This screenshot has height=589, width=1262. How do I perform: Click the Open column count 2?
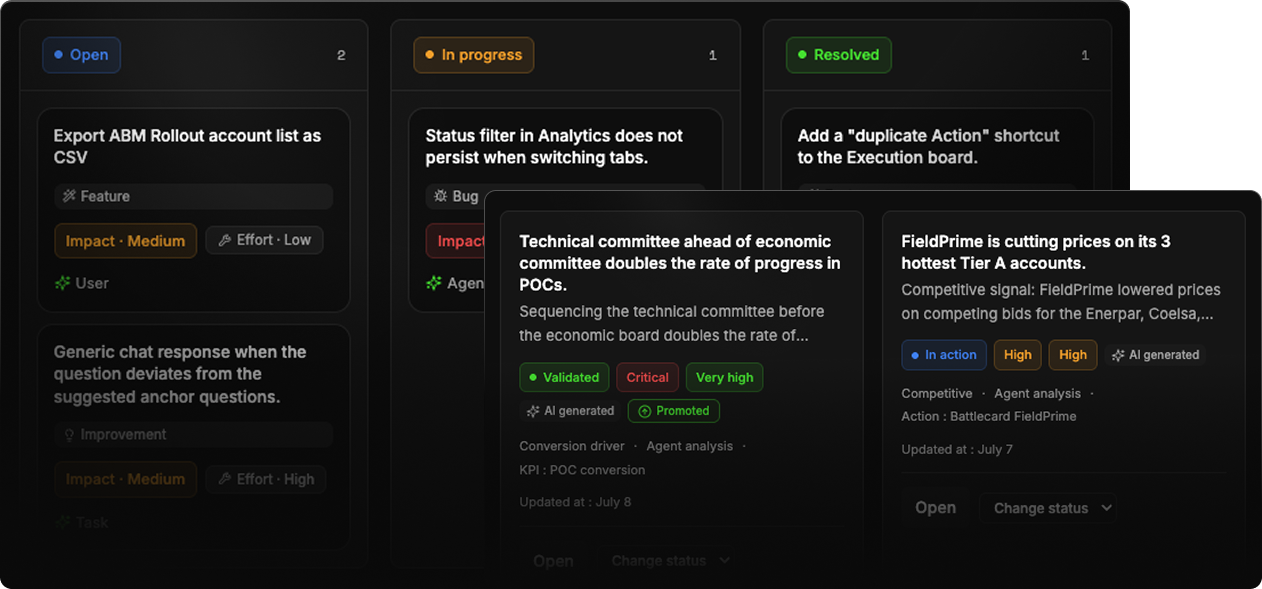click(x=341, y=56)
